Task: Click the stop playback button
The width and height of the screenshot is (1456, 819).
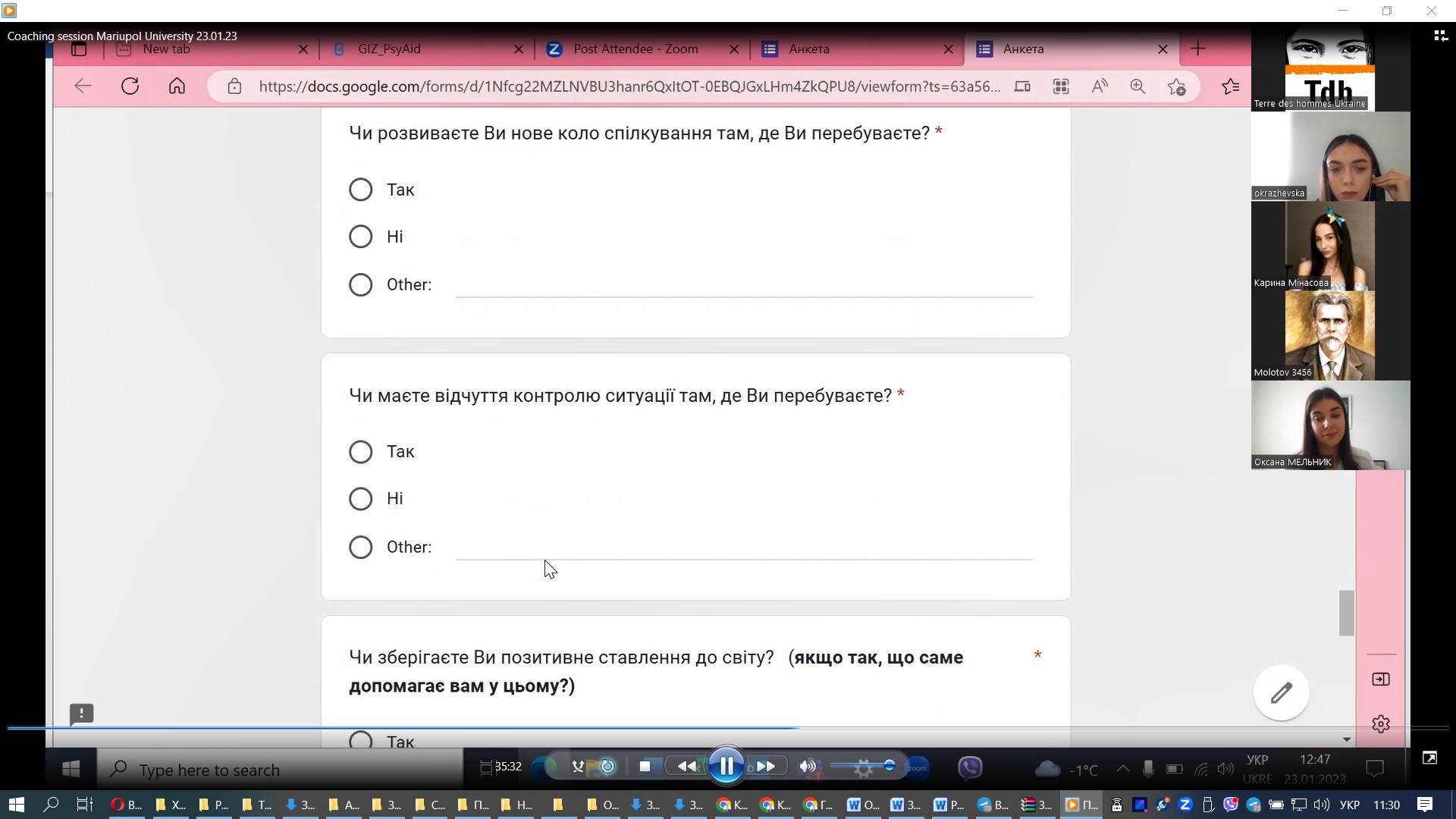Action: (x=645, y=767)
